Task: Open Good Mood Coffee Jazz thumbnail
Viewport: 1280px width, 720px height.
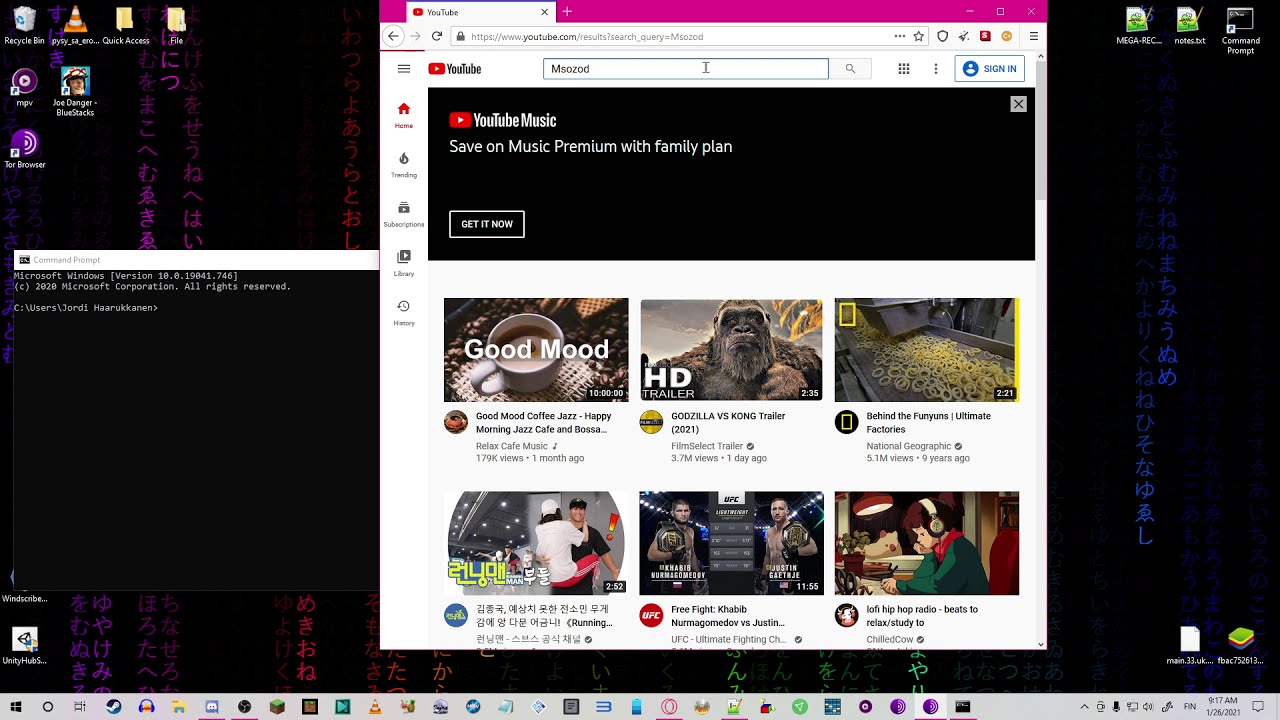Action: pos(536,350)
